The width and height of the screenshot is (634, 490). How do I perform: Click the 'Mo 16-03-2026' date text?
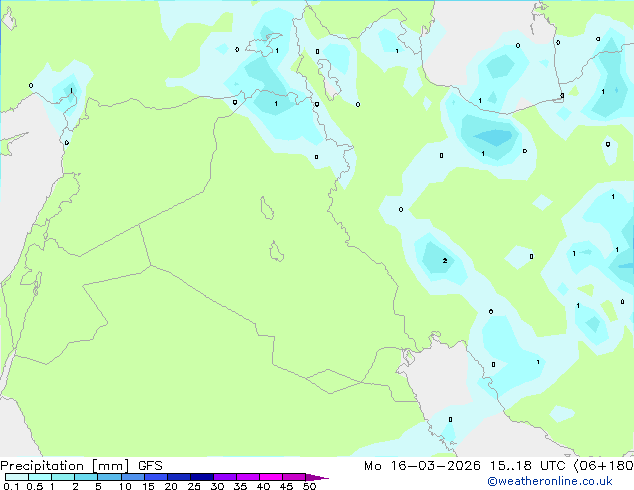coord(422,466)
